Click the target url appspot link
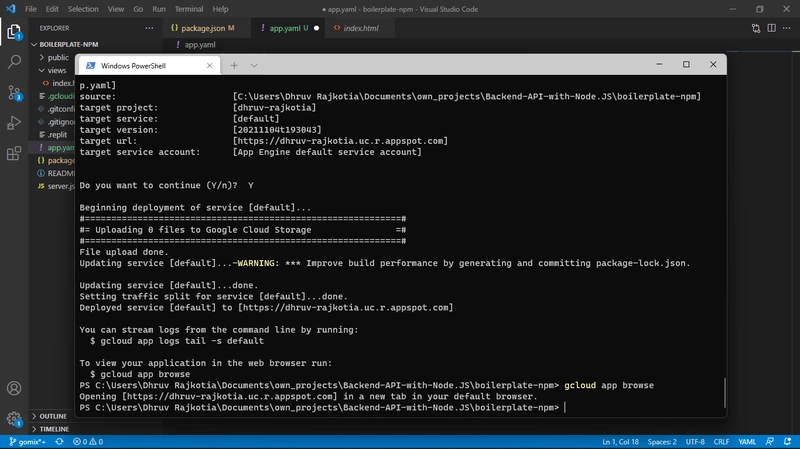 point(340,141)
